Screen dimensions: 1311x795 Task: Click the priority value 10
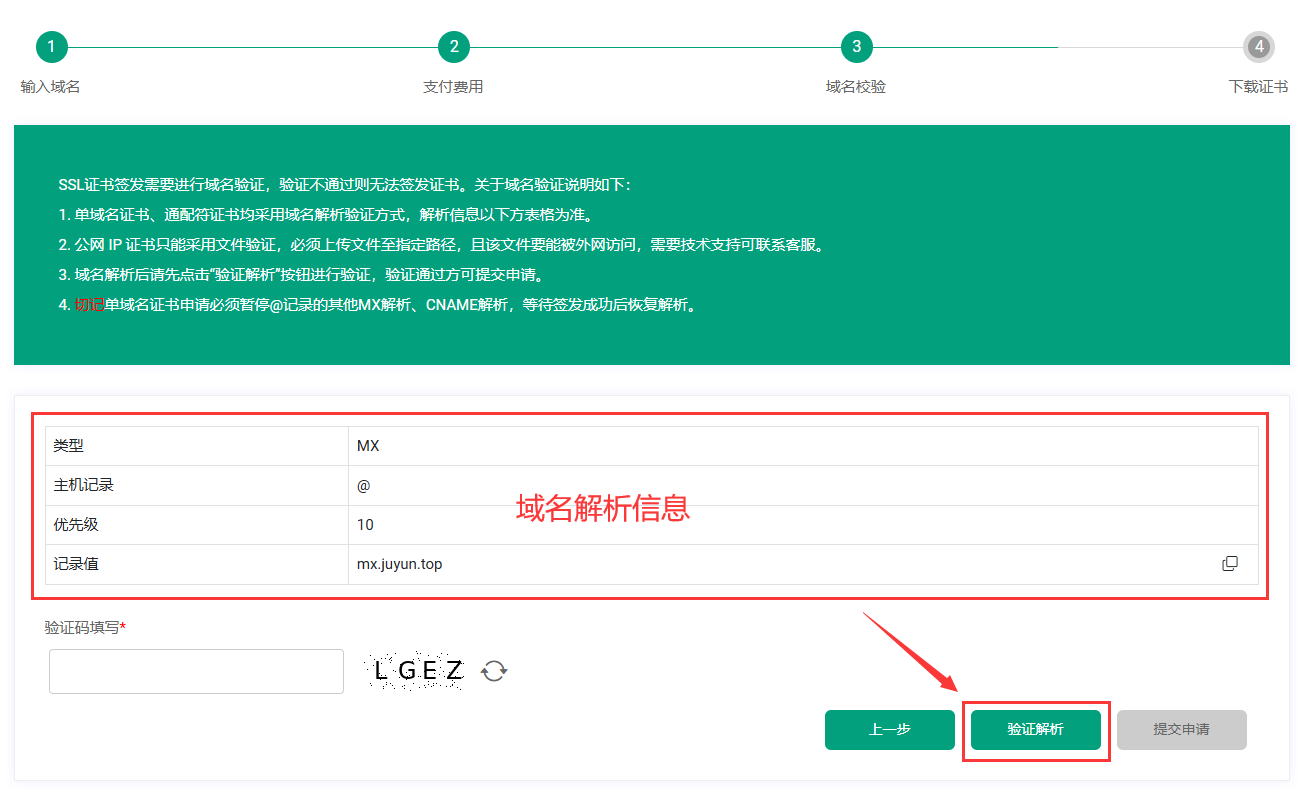click(365, 525)
